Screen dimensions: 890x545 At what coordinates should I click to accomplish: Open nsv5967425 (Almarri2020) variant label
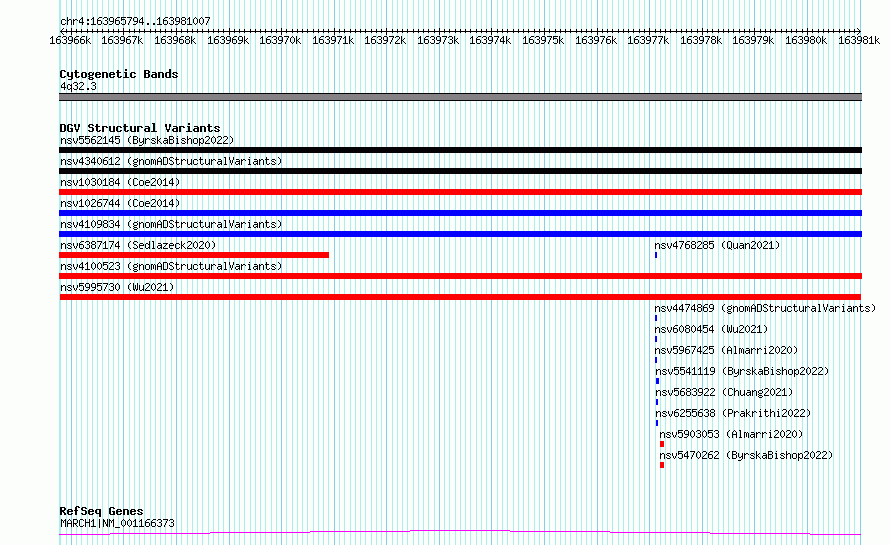726,350
